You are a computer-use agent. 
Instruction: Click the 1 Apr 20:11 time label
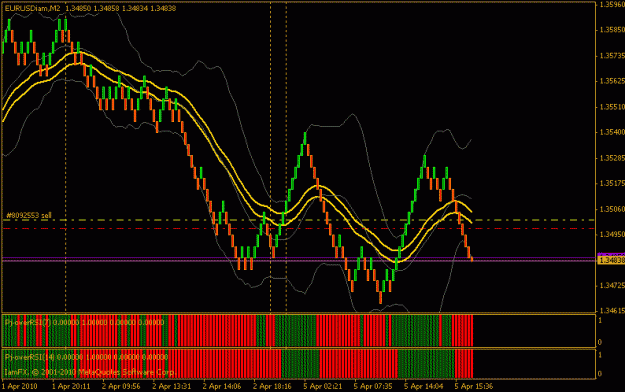[71, 386]
